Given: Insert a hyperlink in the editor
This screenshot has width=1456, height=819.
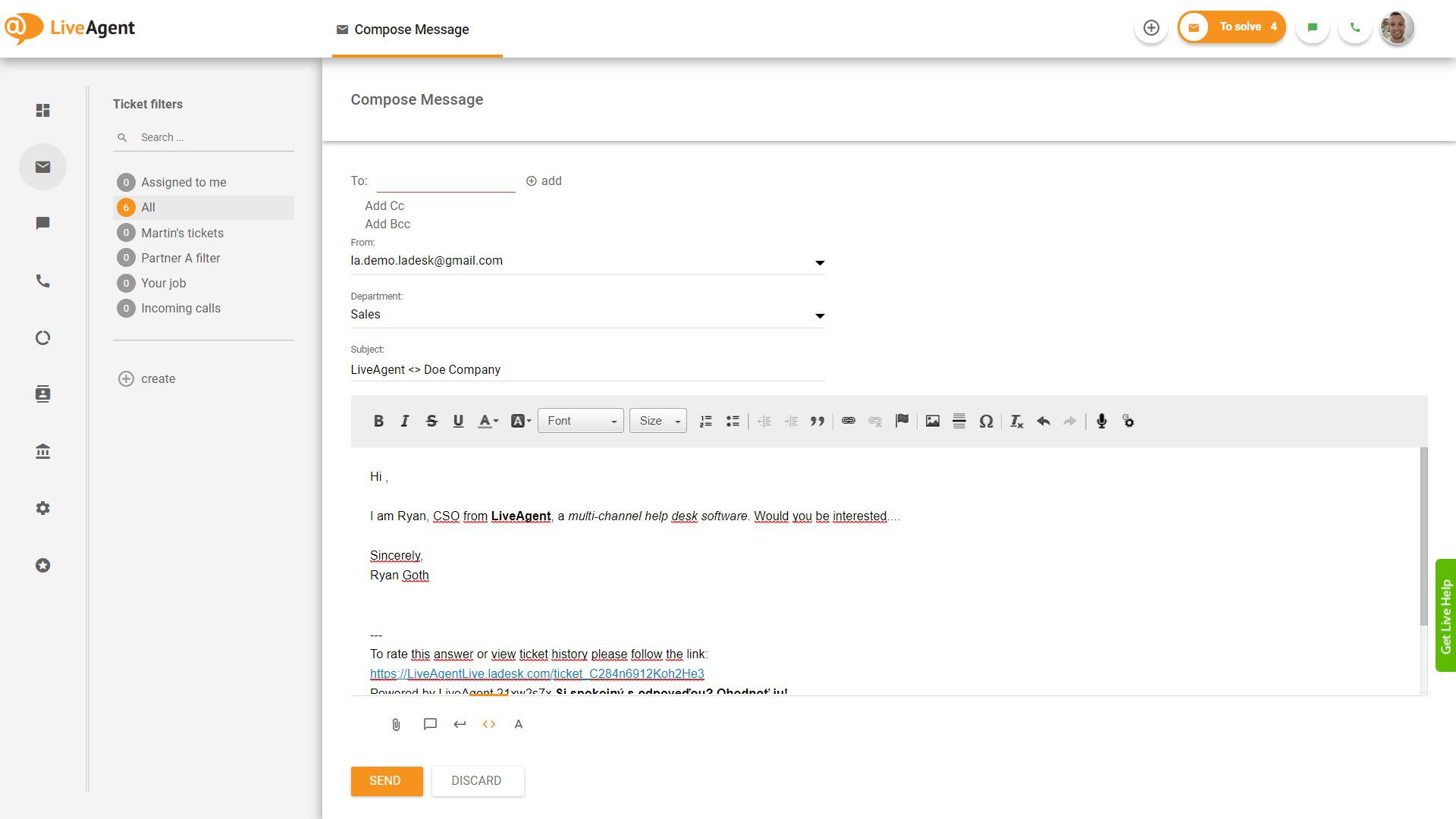Looking at the screenshot, I should click(849, 421).
